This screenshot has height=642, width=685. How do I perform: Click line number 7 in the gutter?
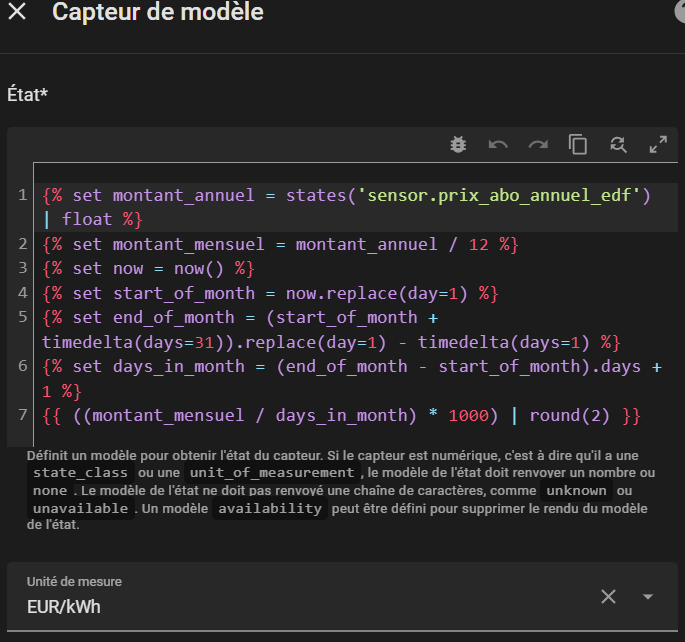tap(22, 415)
